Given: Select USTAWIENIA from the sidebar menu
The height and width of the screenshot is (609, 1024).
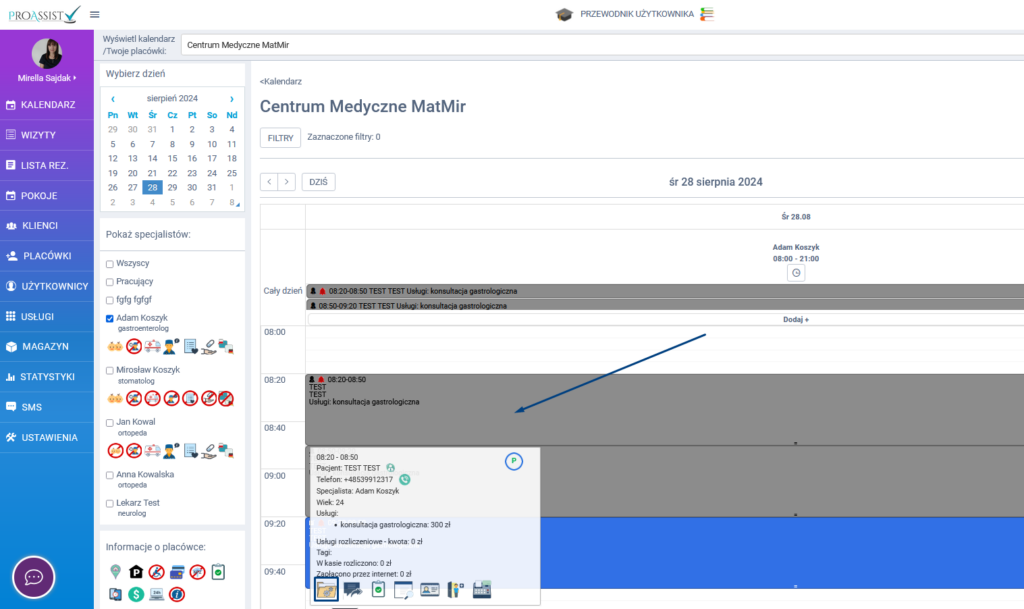Looking at the screenshot, I should 48,437.
